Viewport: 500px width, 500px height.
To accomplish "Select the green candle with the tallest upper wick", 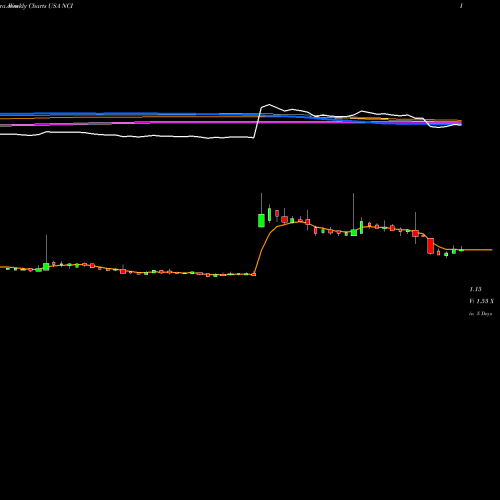I will pos(354,232).
